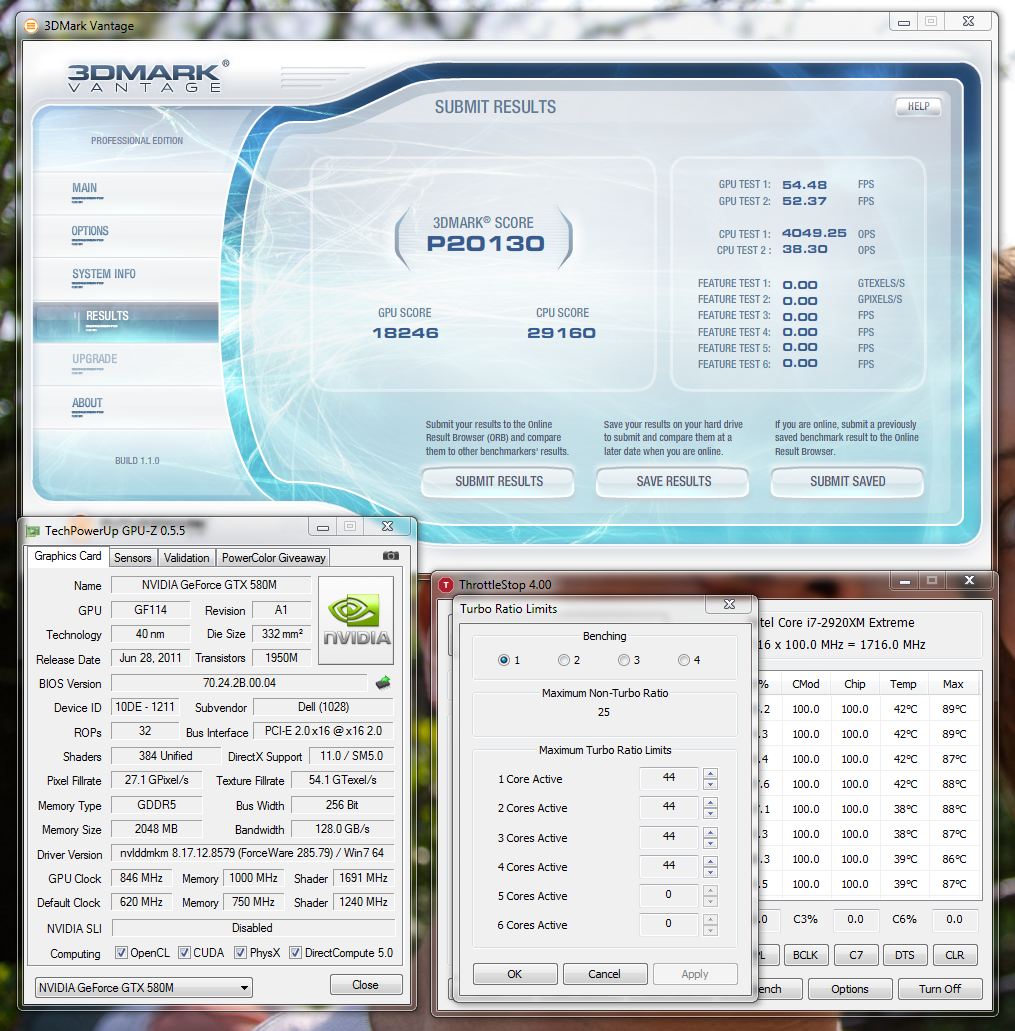Decrease the 2 Cores Active ratio
The width and height of the screenshot is (1015, 1031).
coord(710,813)
